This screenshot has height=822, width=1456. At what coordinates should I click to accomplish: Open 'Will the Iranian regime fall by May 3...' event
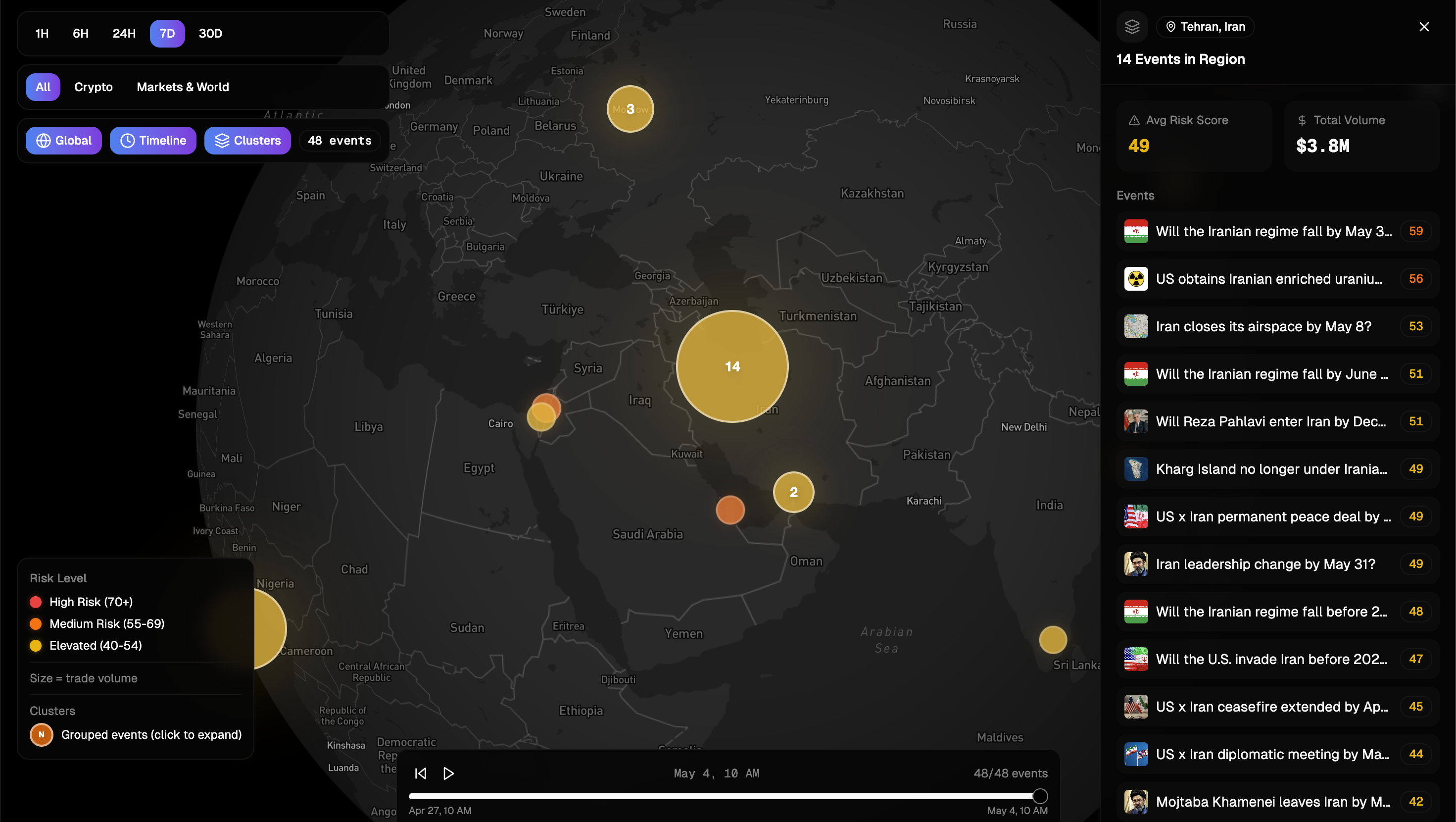tap(1278, 231)
